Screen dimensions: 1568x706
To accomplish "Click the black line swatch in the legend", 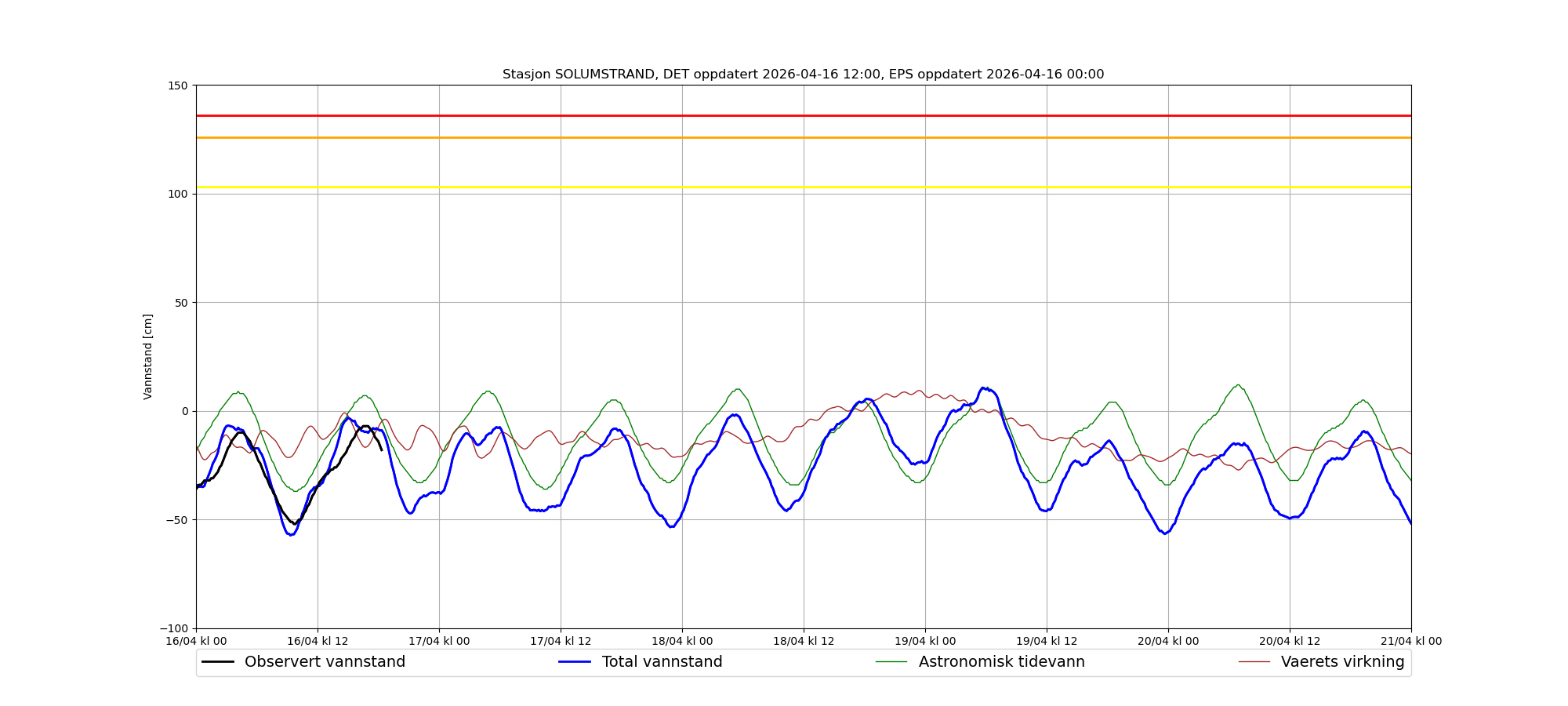I will point(218,662).
